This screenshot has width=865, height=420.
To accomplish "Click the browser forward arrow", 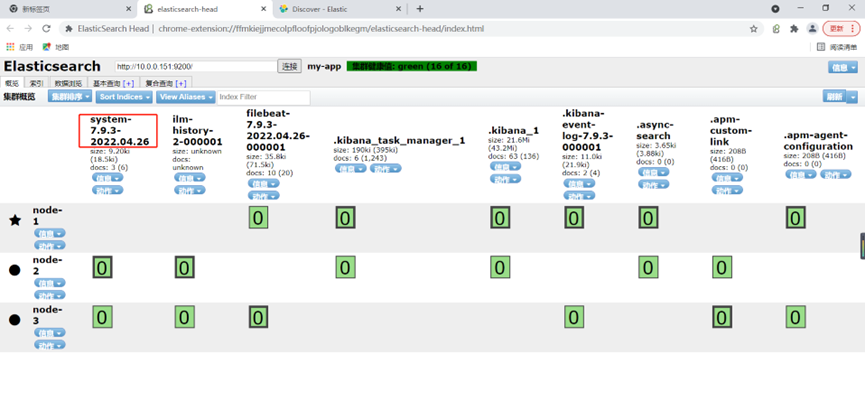I will (28, 28).
